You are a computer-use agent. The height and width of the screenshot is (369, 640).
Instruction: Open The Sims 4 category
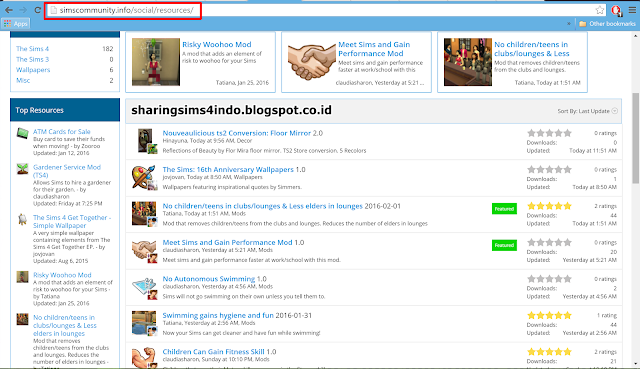click(32, 49)
